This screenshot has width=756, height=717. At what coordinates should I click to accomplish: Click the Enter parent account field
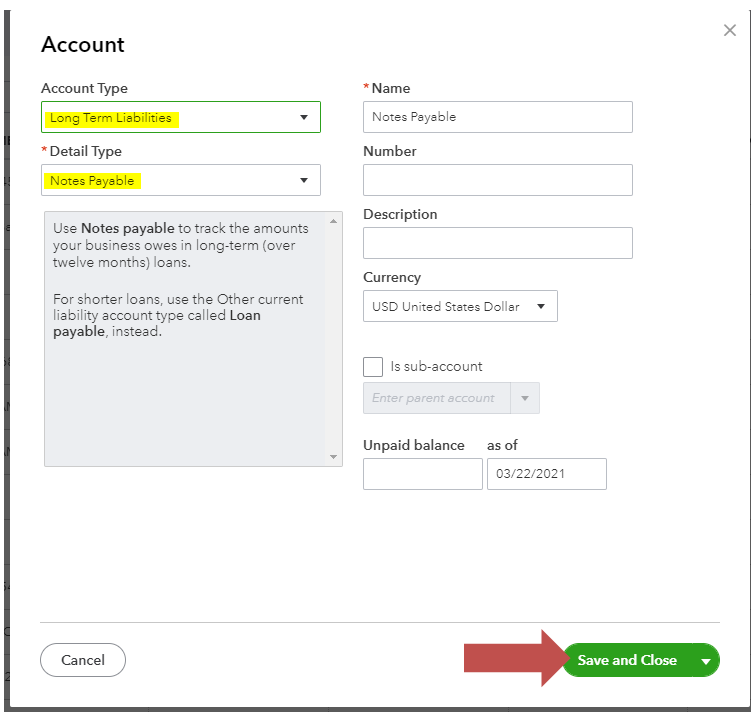pyautogui.click(x=437, y=398)
